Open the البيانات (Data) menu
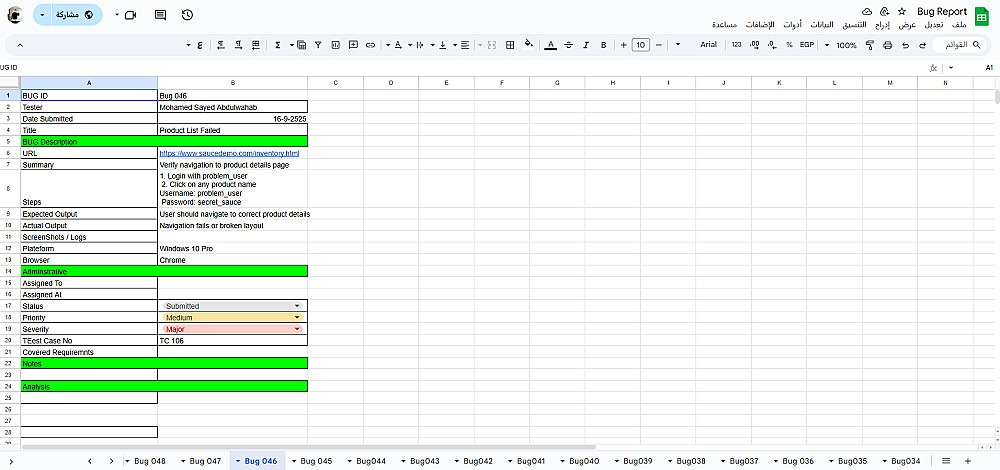 point(822,25)
